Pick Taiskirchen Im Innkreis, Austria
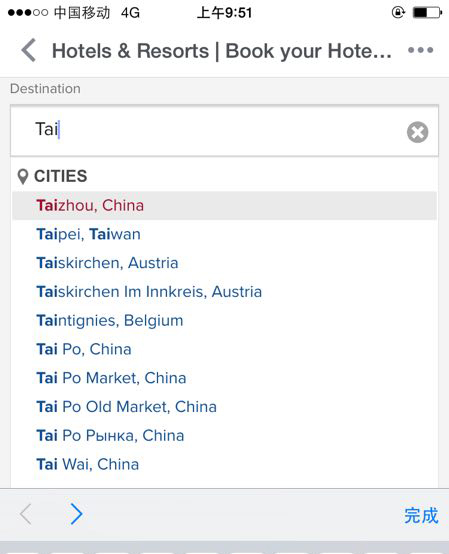Viewport: 449px width, 554px height. (224, 292)
